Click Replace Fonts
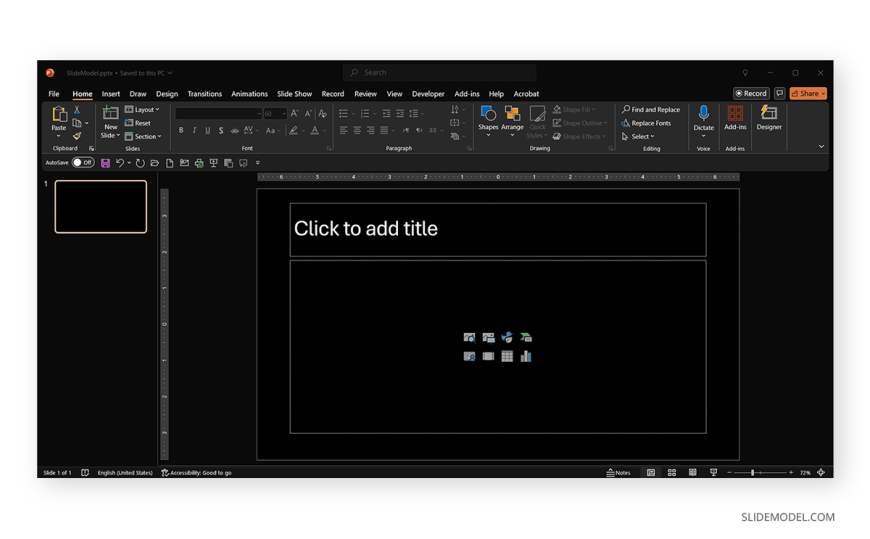This screenshot has height=539, width=870. (646, 123)
